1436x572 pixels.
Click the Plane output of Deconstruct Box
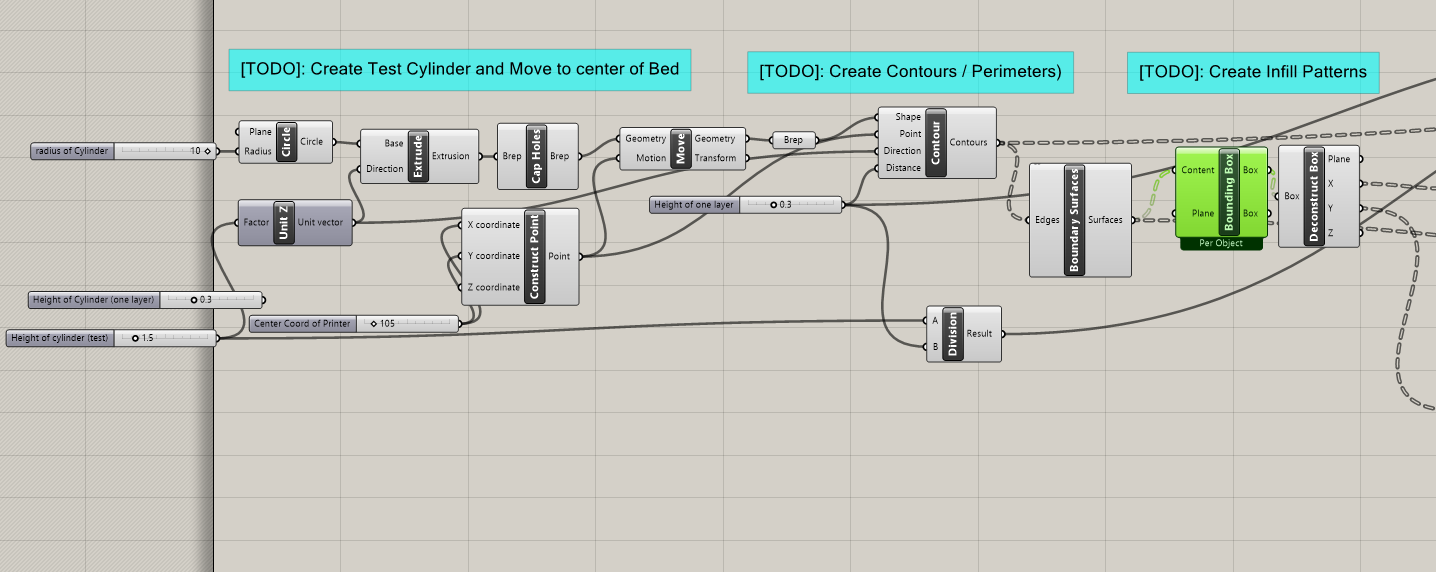[1338, 158]
